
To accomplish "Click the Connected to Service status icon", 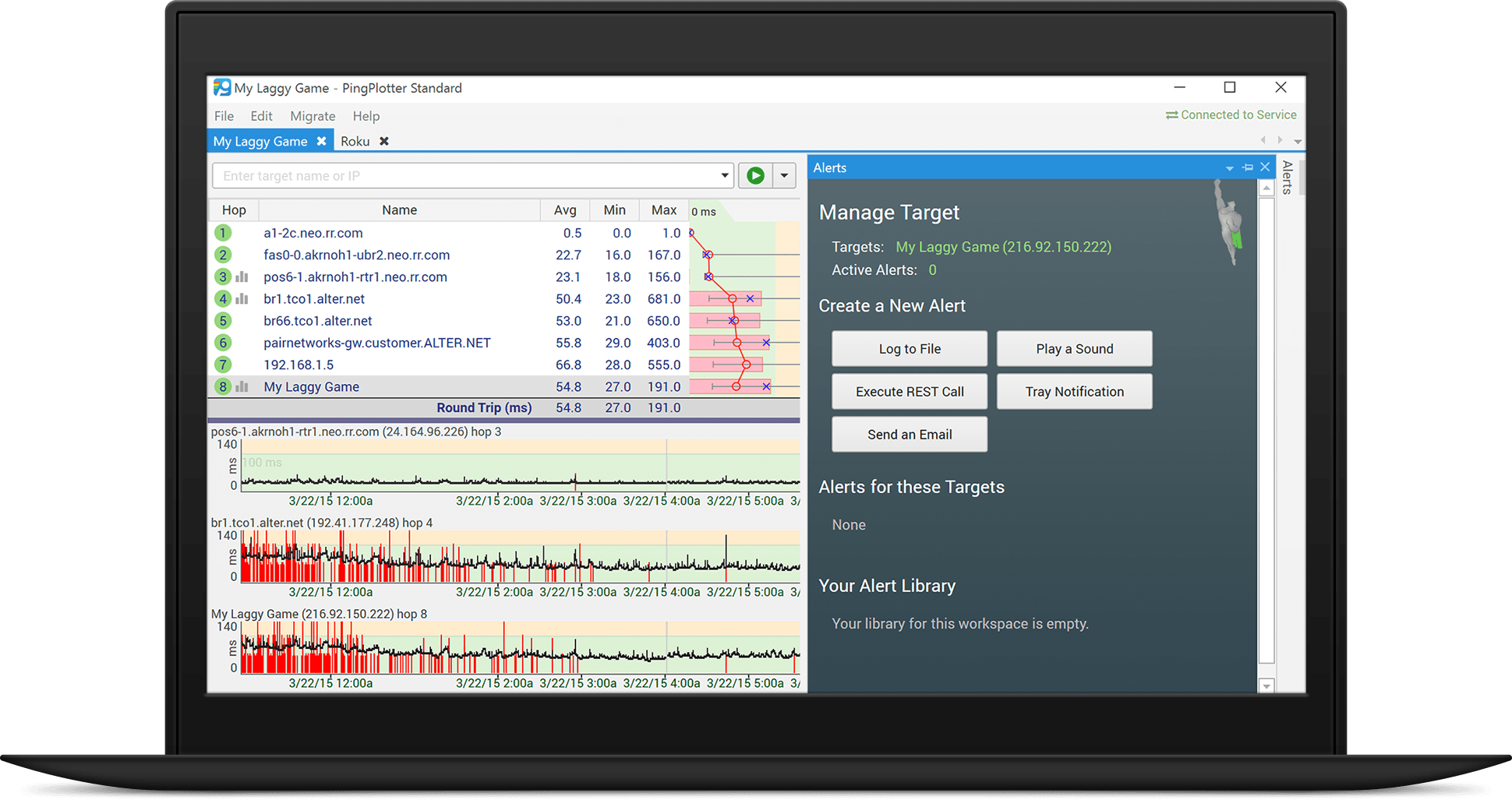I will click(1171, 115).
